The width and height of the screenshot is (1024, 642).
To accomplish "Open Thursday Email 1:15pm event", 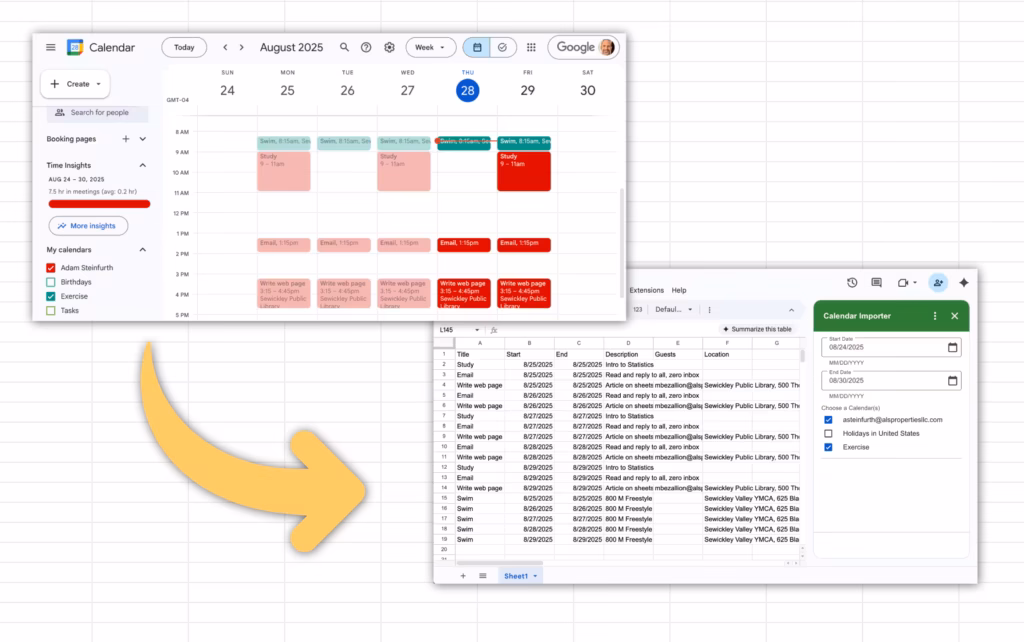I will [464, 245].
